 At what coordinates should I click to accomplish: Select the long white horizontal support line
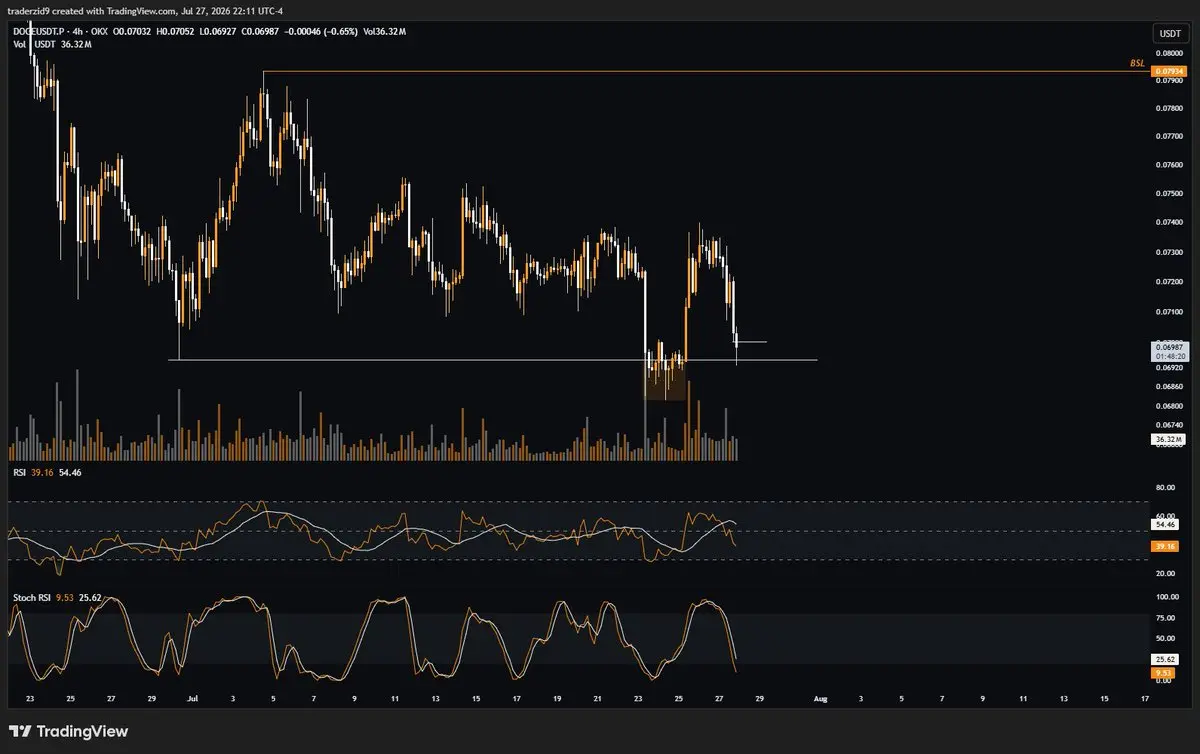coord(493,359)
